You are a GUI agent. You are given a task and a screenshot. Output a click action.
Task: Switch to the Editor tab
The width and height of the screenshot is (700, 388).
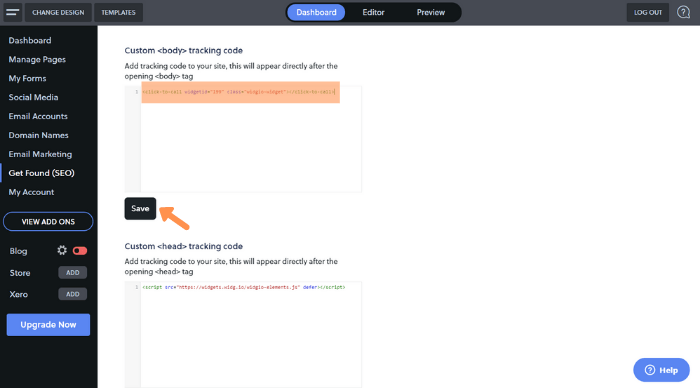pos(373,13)
